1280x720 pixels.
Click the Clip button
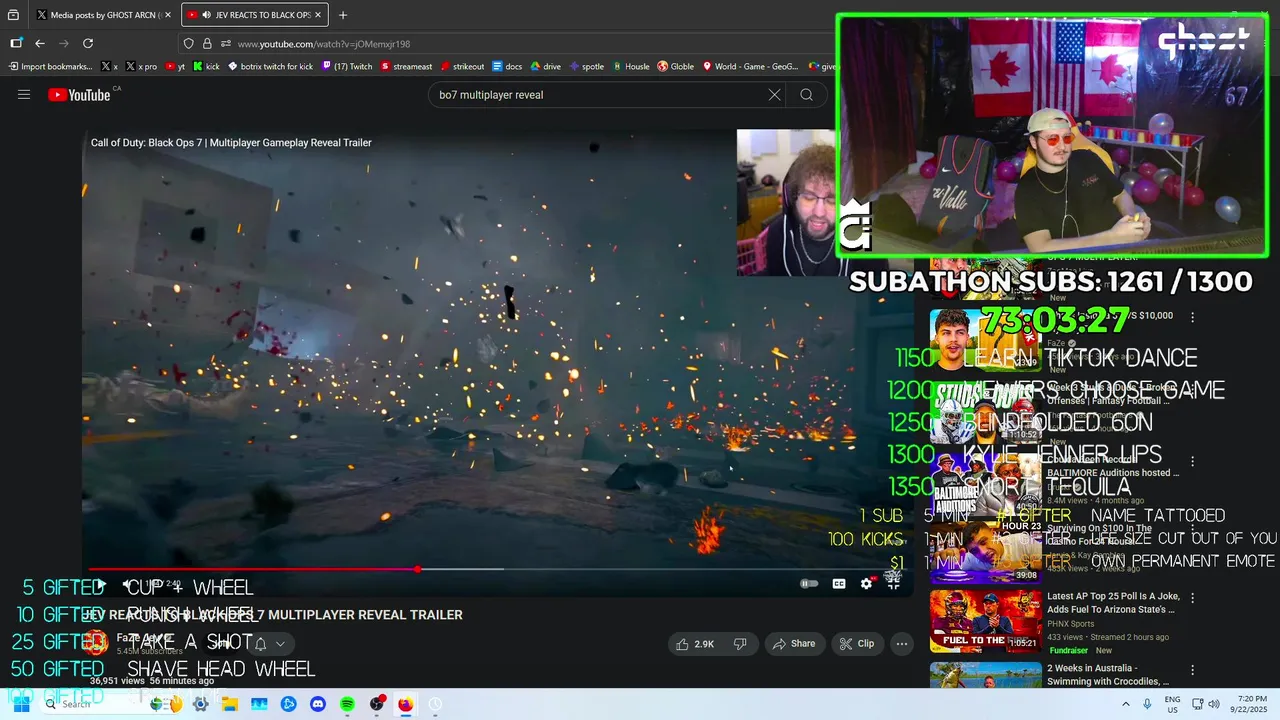click(857, 644)
